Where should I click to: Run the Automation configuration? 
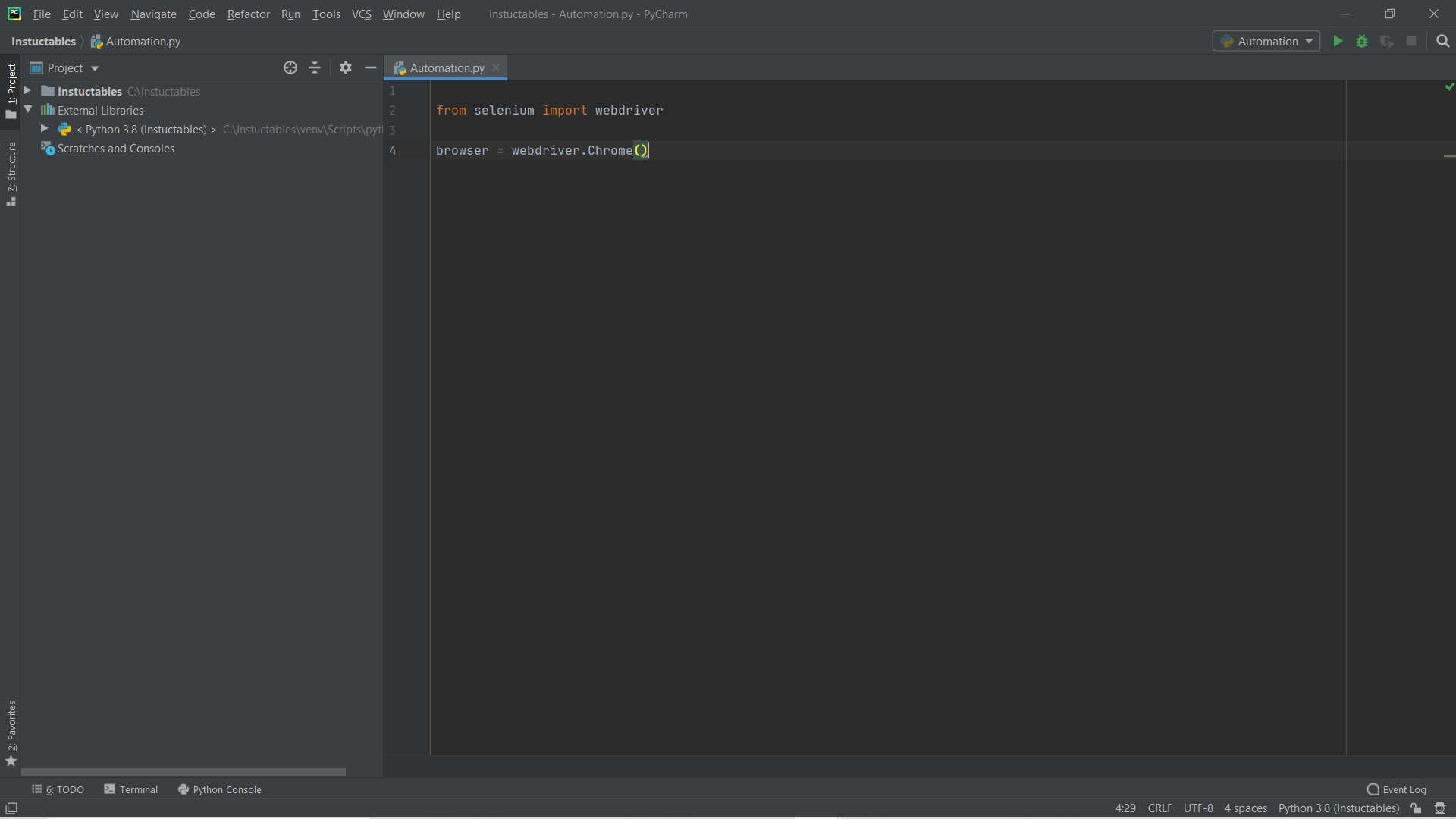pyautogui.click(x=1338, y=41)
